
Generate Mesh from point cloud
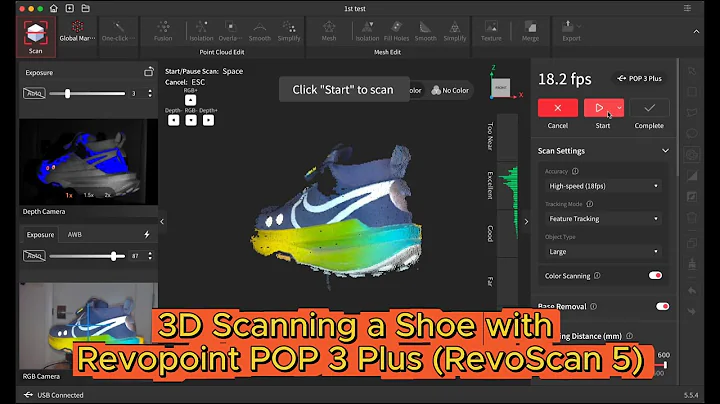(329, 31)
